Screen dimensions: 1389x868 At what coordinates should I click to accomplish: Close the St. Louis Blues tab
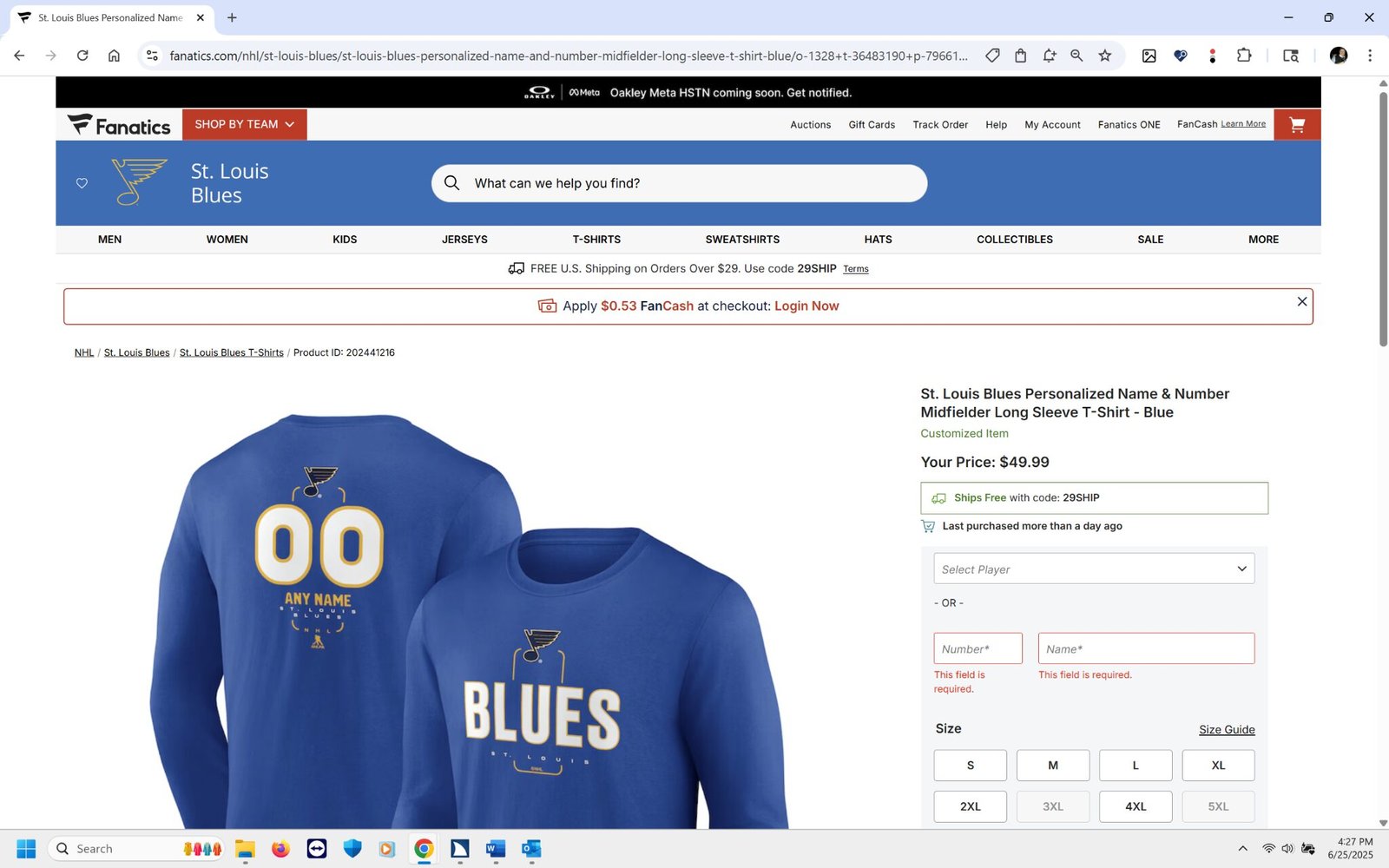pos(201,17)
